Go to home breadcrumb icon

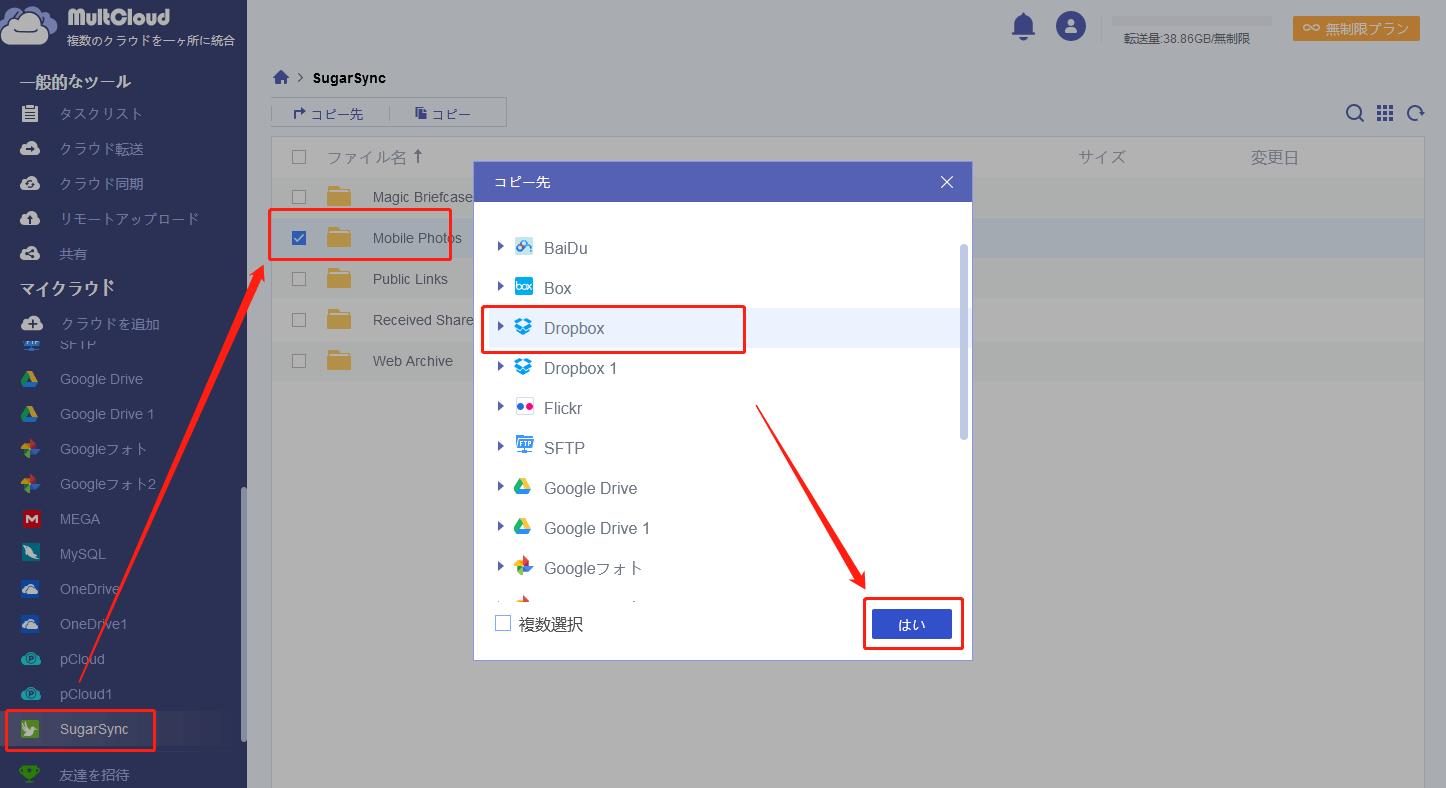[281, 78]
